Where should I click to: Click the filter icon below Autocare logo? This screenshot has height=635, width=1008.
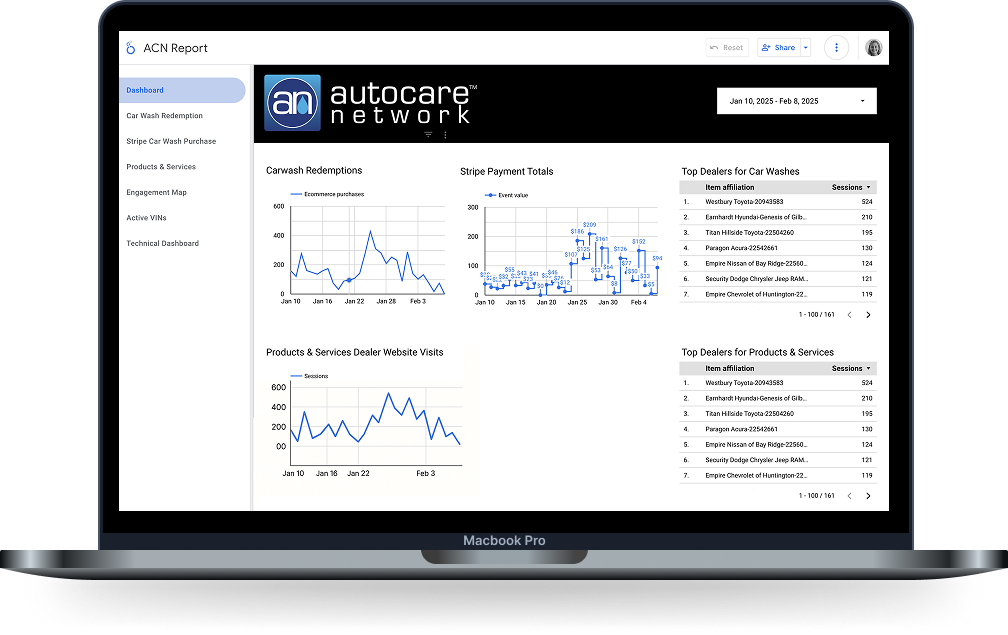[428, 134]
